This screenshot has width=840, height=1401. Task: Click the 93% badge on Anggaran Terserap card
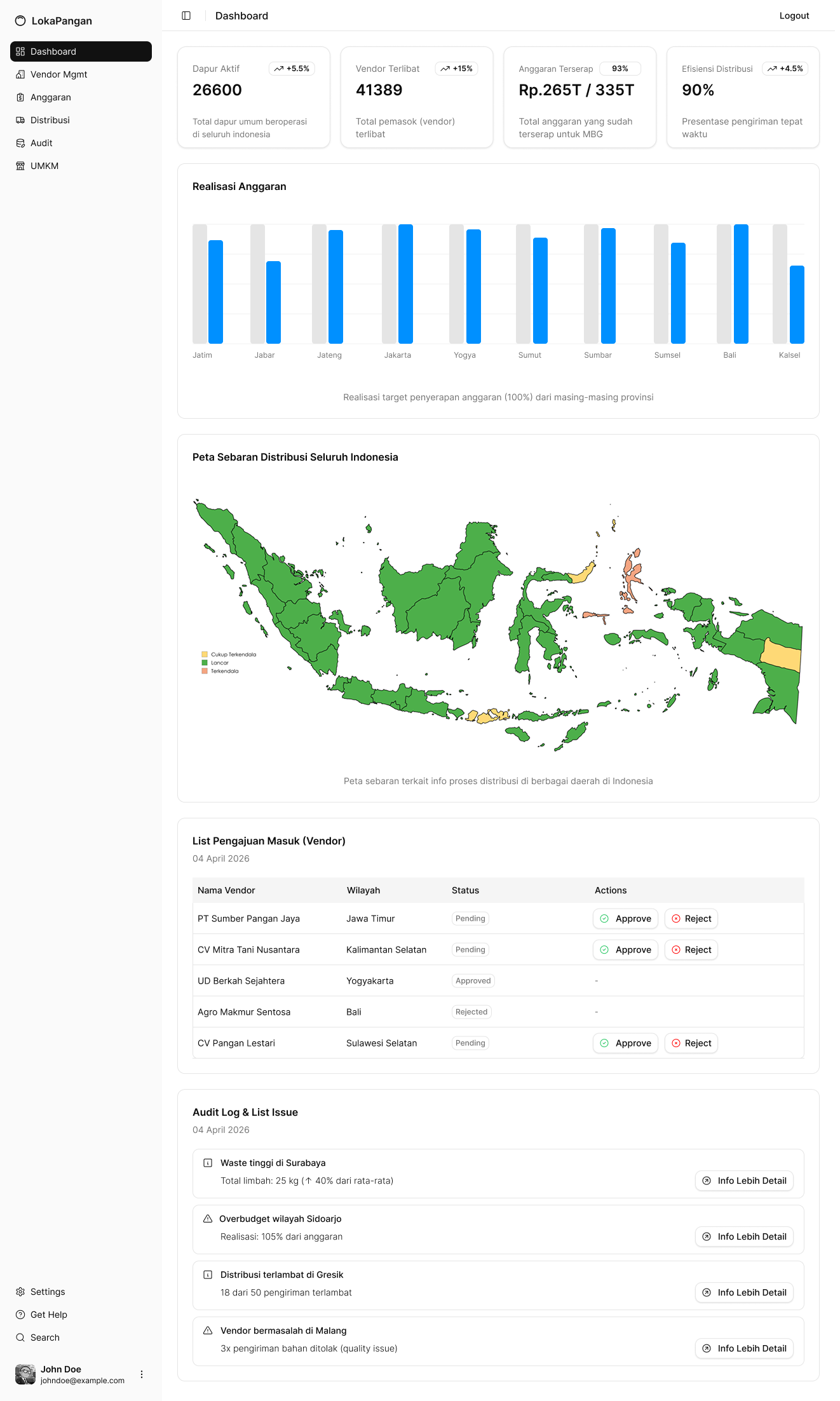(x=620, y=69)
